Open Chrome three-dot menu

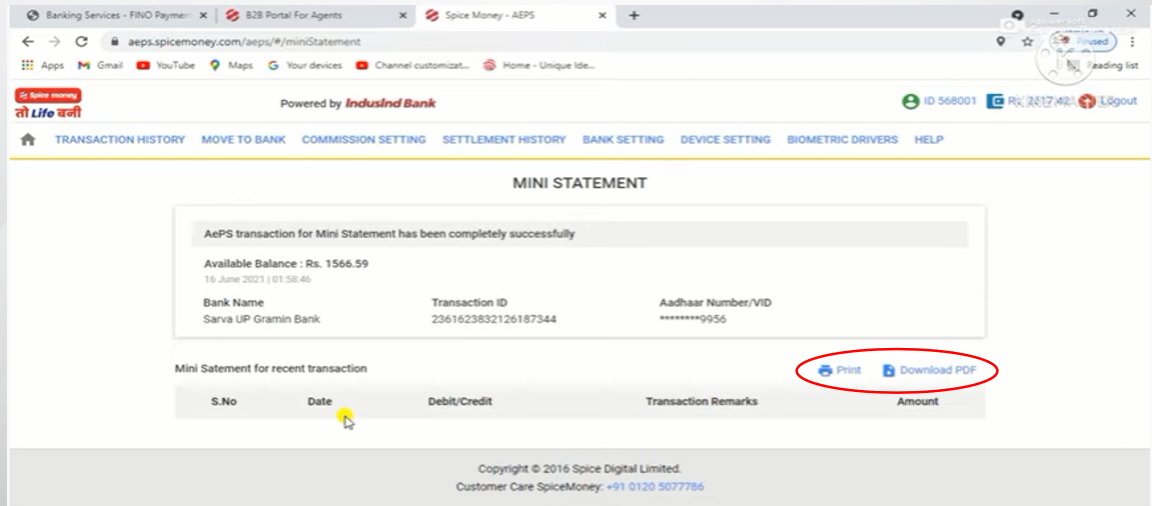point(1134,42)
